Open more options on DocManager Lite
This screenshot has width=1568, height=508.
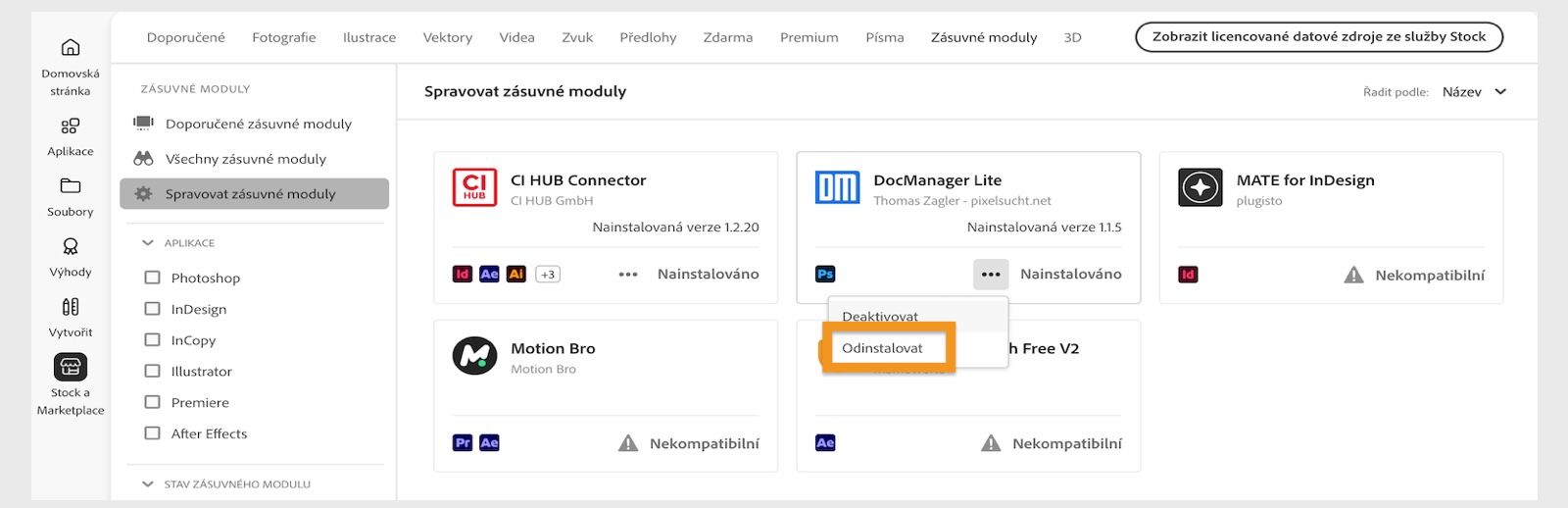pyautogui.click(x=991, y=275)
